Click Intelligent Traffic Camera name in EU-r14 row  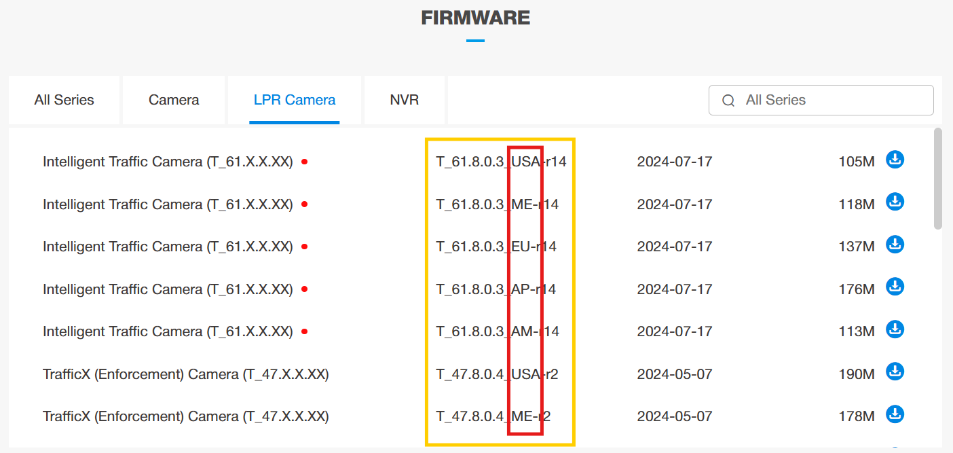[168, 247]
